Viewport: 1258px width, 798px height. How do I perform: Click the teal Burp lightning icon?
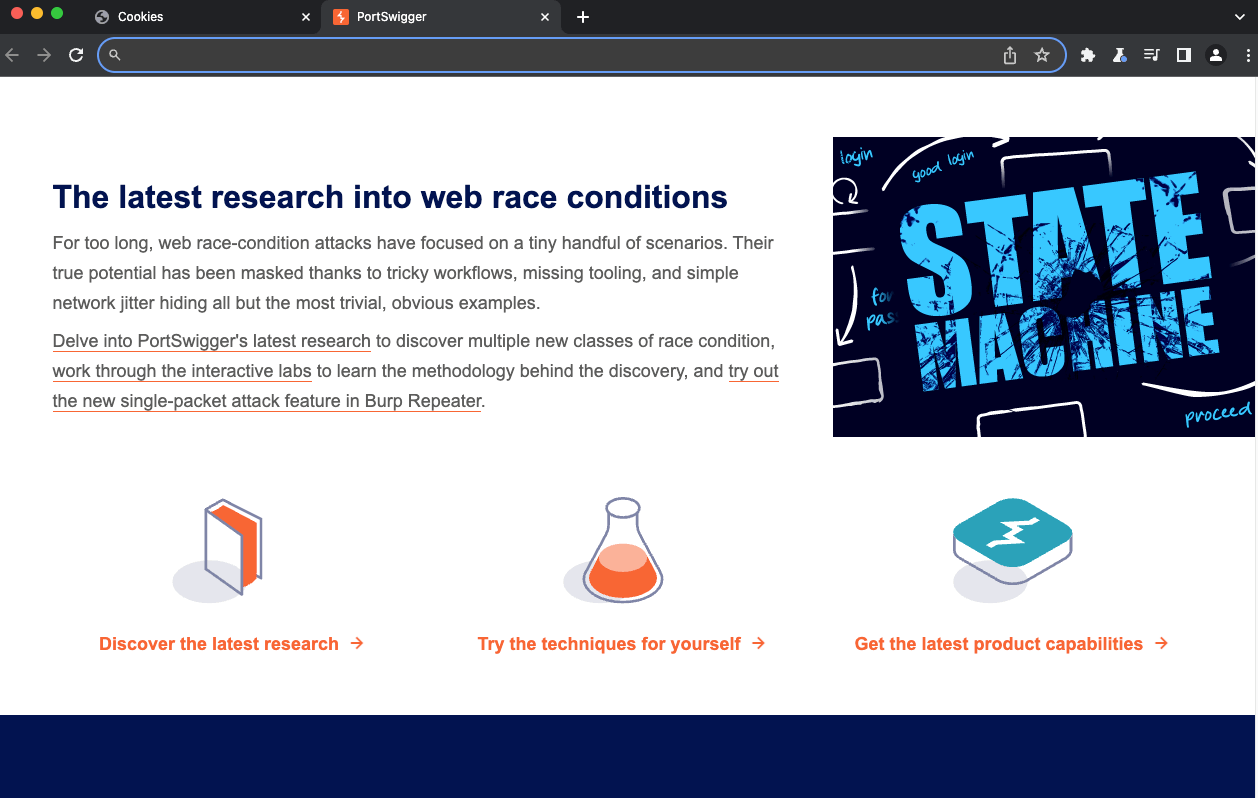1012,550
